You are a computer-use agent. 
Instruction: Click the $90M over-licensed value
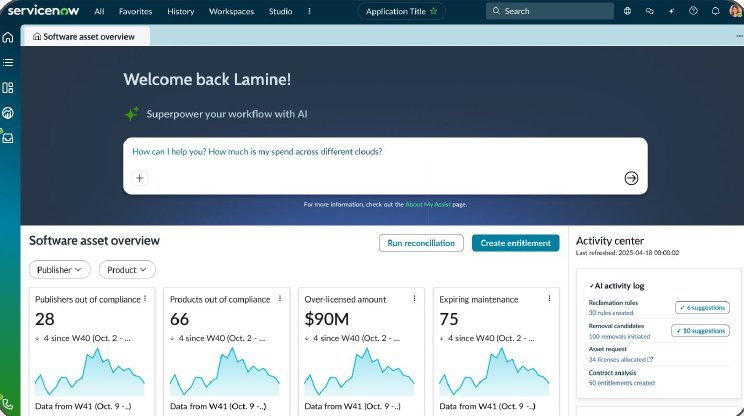(326, 319)
